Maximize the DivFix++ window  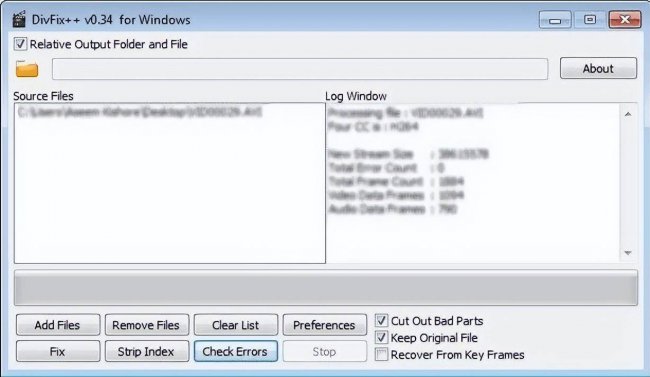click(x=589, y=20)
